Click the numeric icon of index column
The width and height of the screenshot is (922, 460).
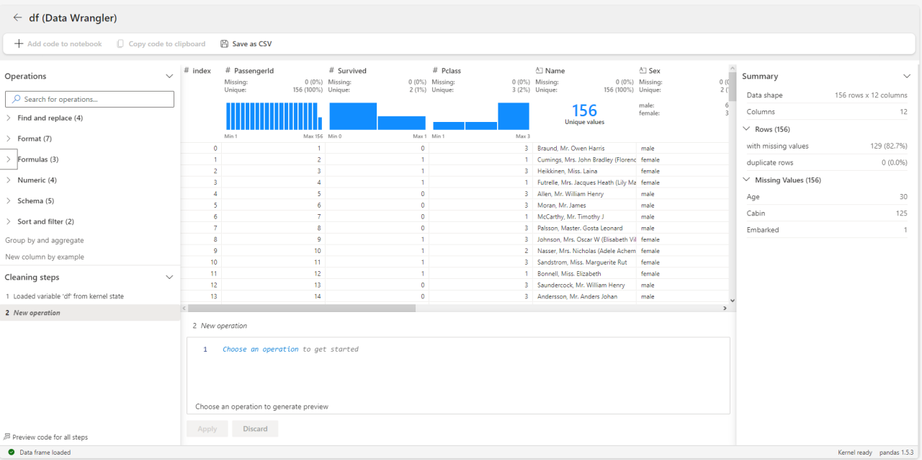[x=186, y=71]
